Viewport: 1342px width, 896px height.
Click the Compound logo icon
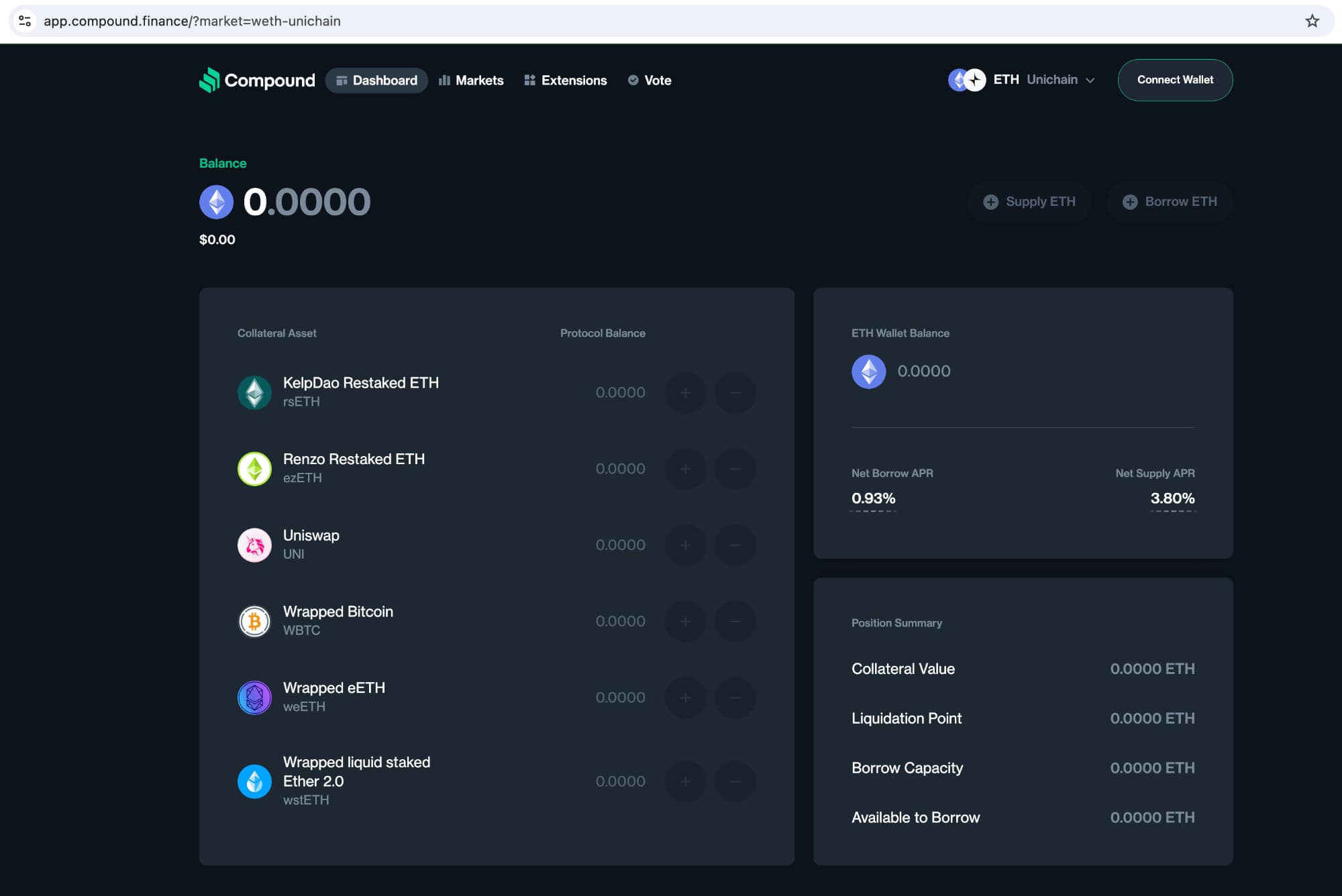tap(209, 80)
